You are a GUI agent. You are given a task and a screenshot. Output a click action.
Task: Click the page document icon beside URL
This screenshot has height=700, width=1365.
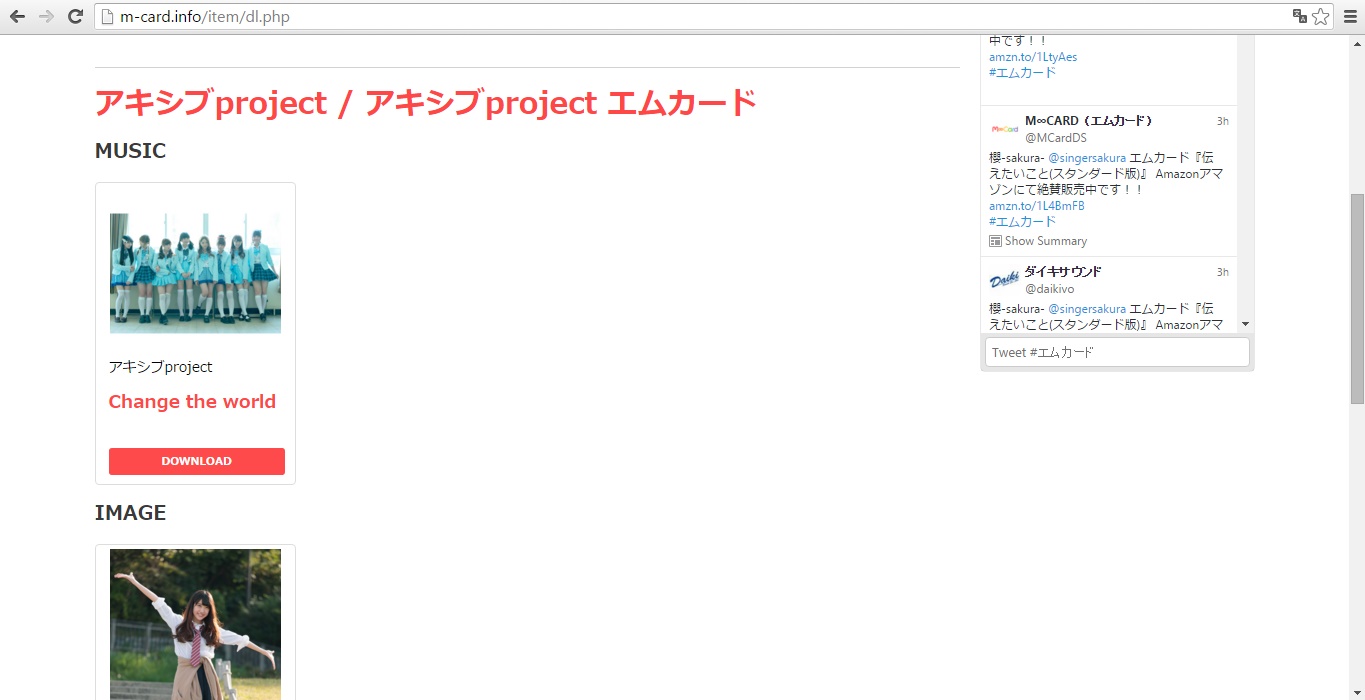click(108, 16)
